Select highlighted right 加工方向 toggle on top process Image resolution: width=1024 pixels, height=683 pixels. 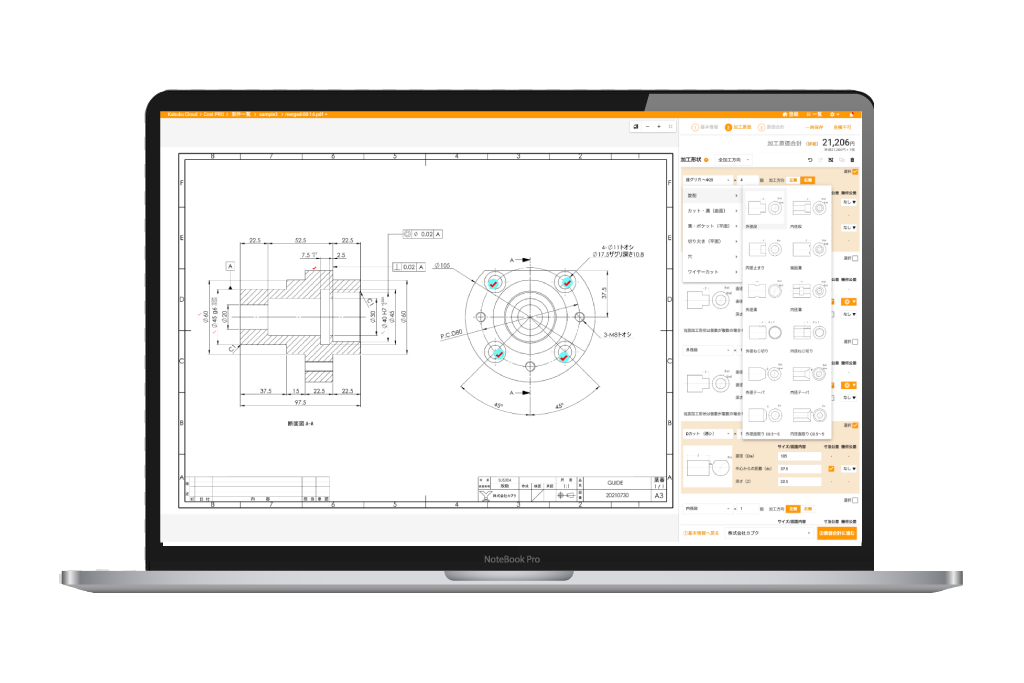coord(808,180)
